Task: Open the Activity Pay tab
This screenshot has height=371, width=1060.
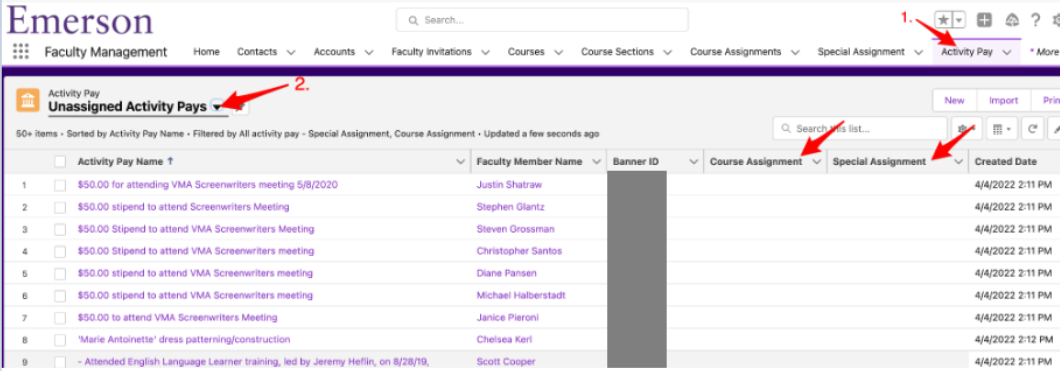Action: [967, 51]
